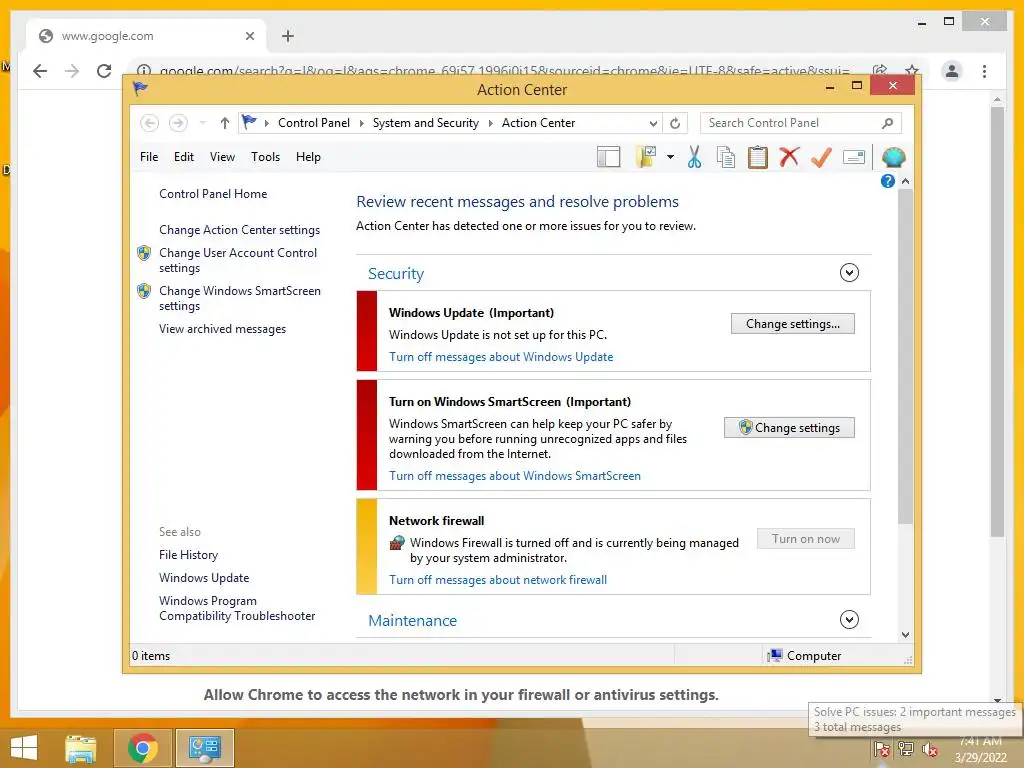Click scroll down arrow in Action Center
Screen dimensions: 1024x768
click(905, 635)
